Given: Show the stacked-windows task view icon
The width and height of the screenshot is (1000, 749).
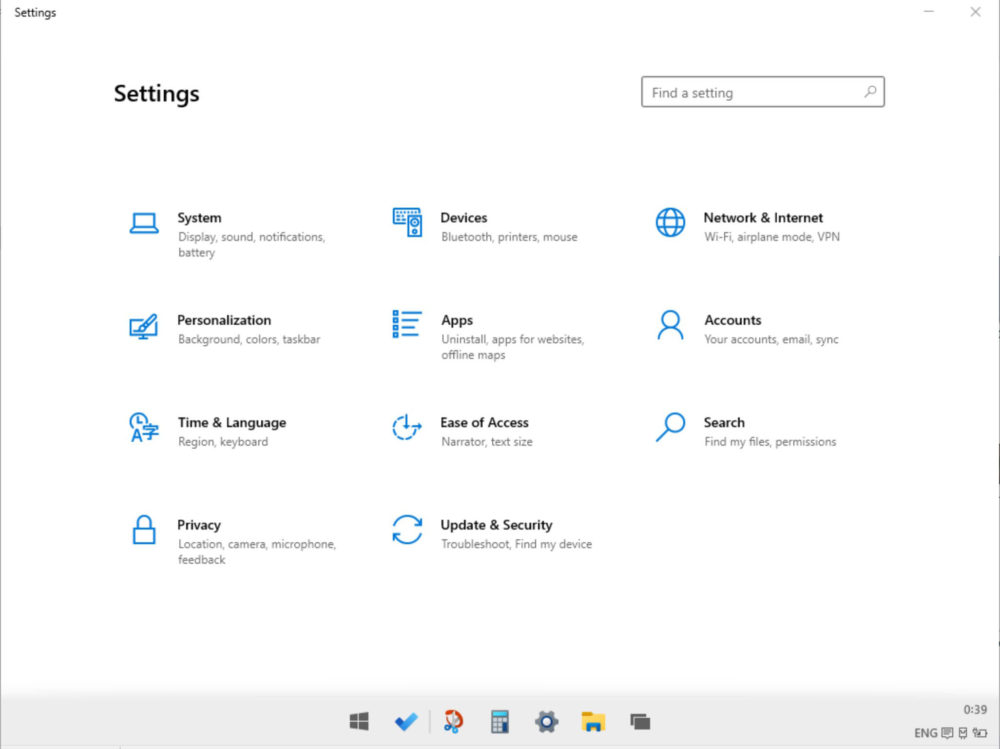Looking at the screenshot, I should pyautogui.click(x=640, y=722).
